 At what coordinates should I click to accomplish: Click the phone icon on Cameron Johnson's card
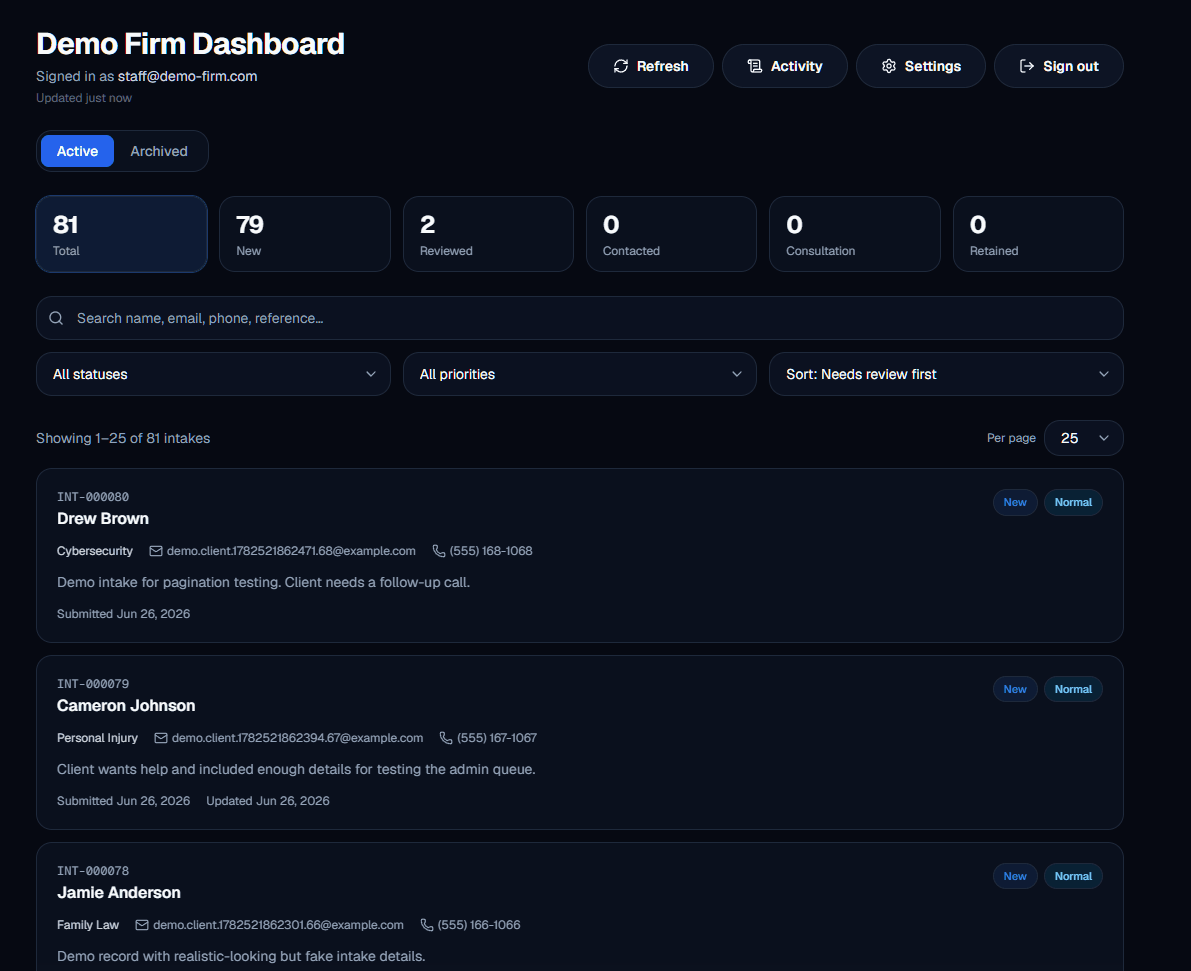pyautogui.click(x=446, y=738)
